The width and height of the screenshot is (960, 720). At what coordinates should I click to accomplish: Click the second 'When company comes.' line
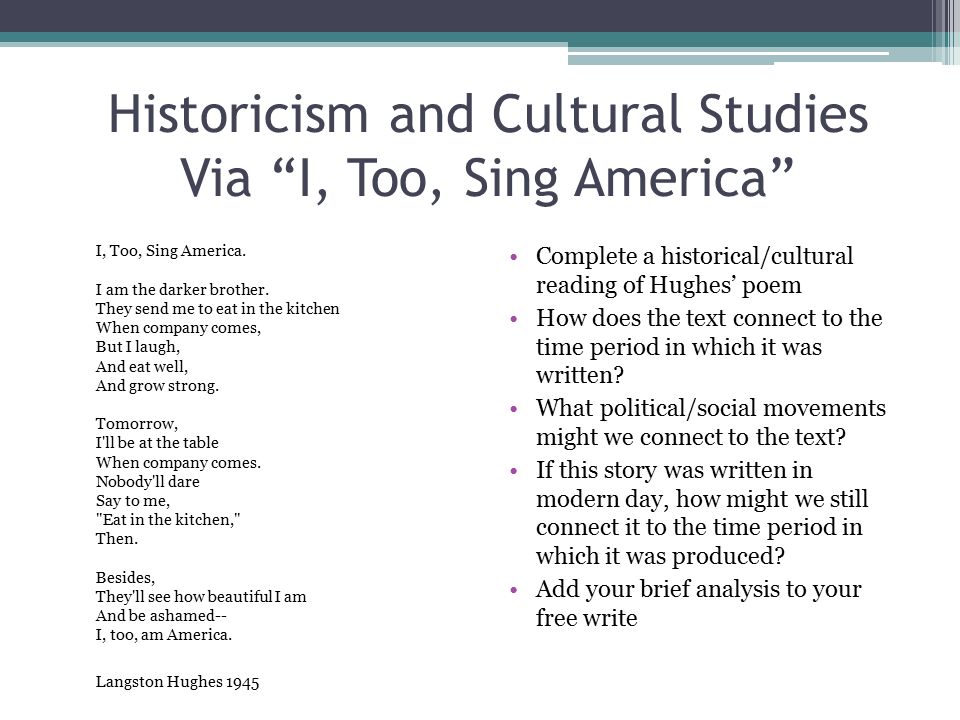tap(178, 463)
